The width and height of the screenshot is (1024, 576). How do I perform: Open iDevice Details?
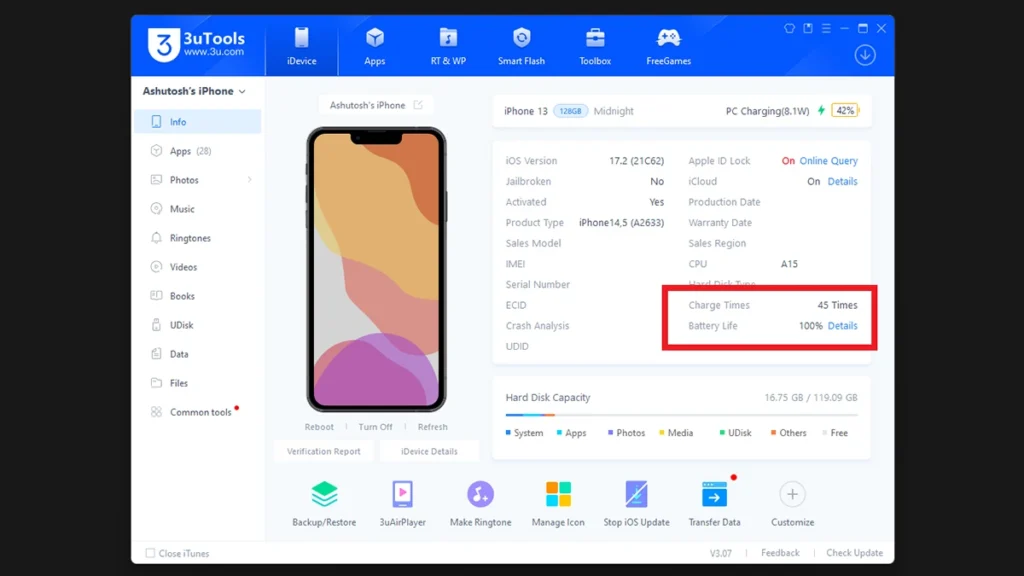pos(429,451)
